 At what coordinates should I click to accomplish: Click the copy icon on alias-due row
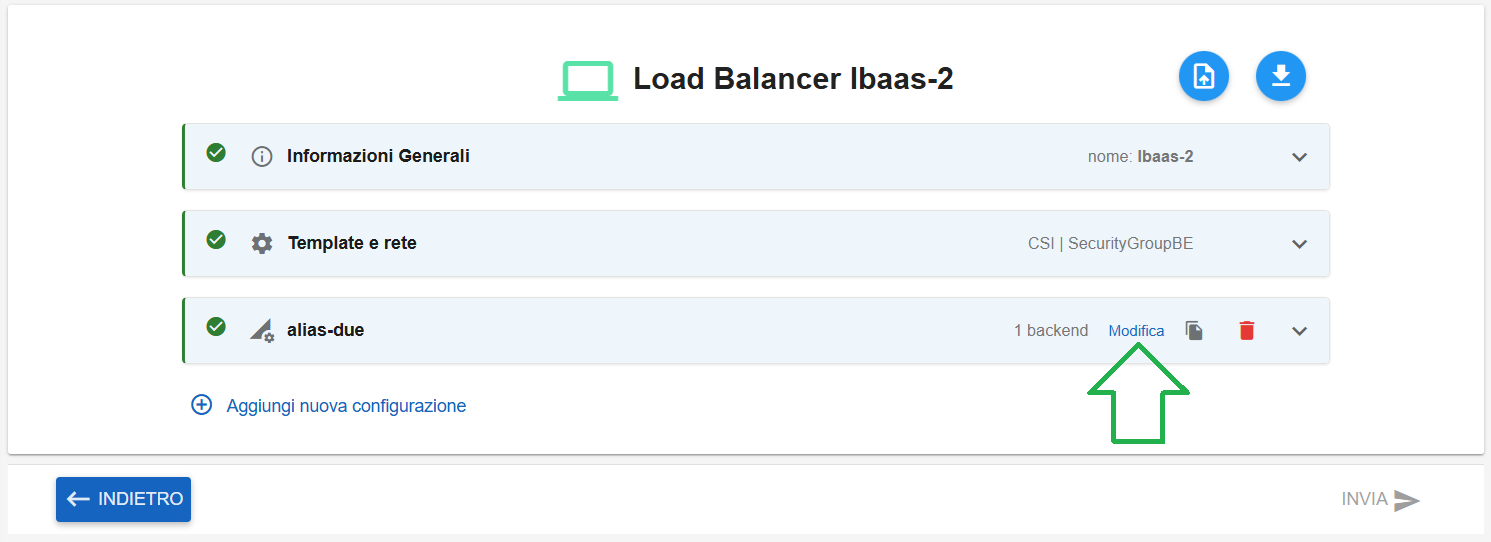1194,330
